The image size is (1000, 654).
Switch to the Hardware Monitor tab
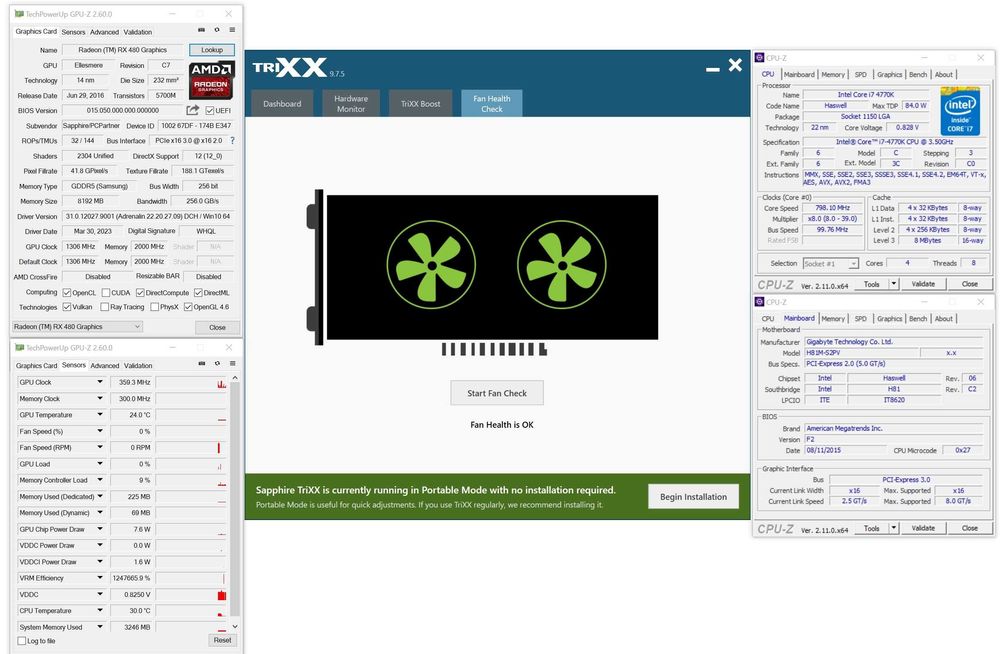point(351,103)
